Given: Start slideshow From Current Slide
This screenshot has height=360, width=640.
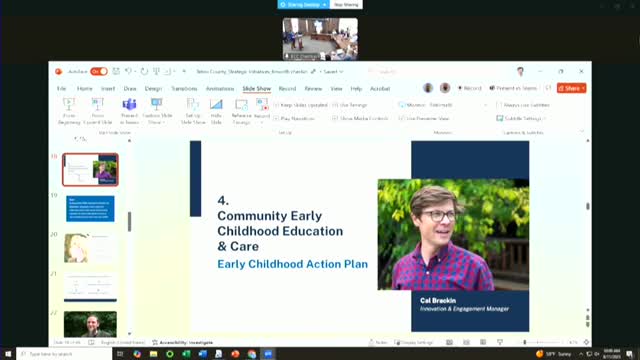Looking at the screenshot, I should (98, 111).
